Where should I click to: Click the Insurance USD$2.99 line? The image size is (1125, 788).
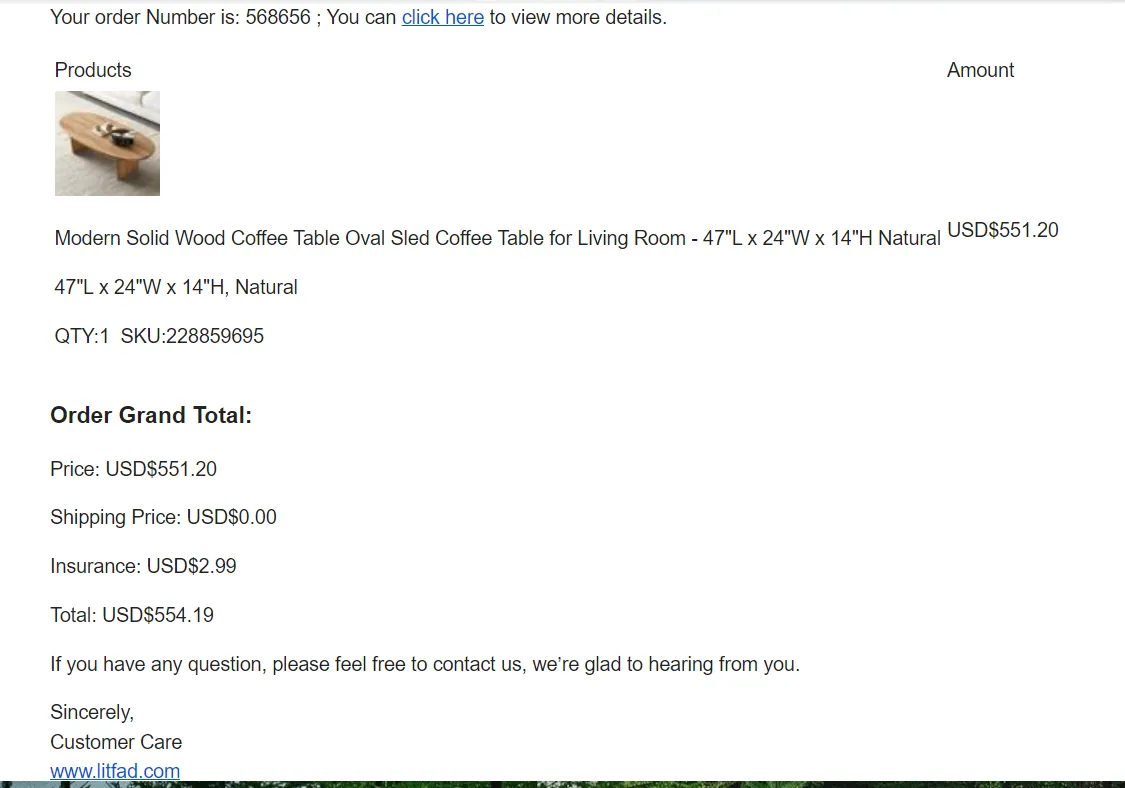coord(143,566)
